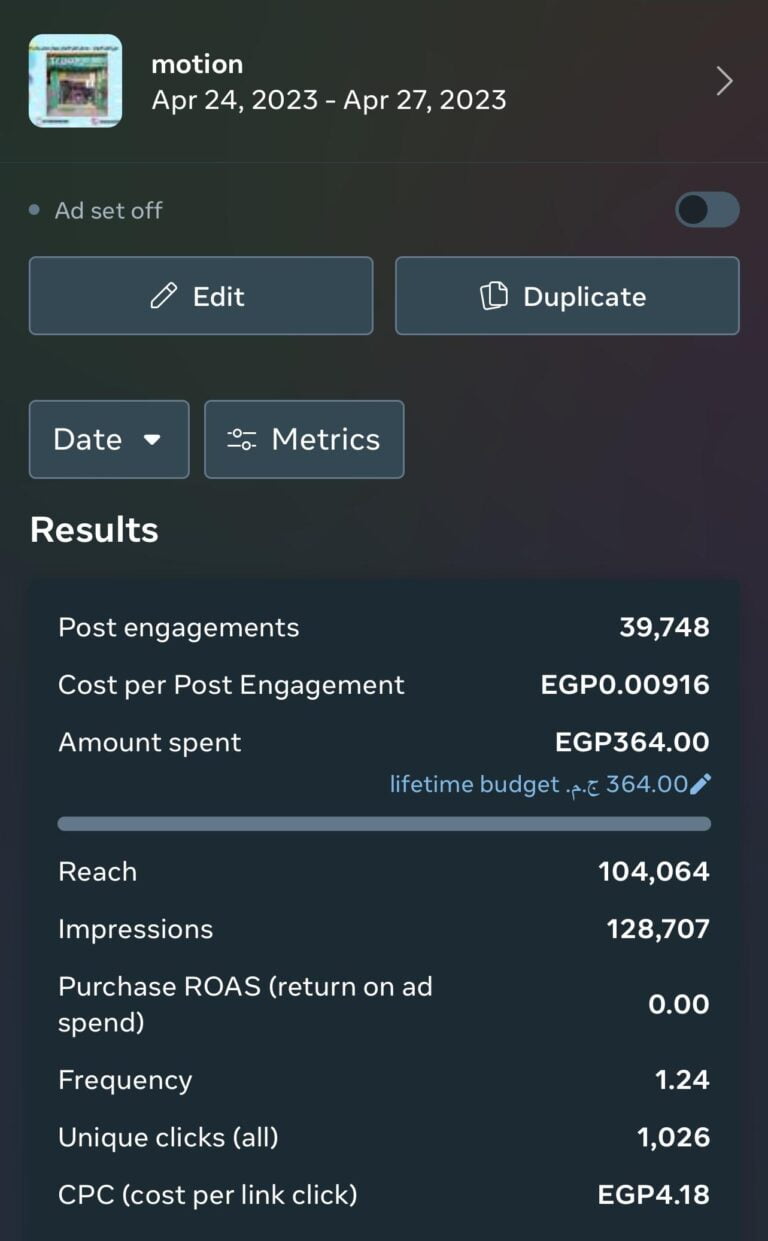Select the motion ad set title
Image resolution: width=768 pixels, height=1241 pixels.
197,64
